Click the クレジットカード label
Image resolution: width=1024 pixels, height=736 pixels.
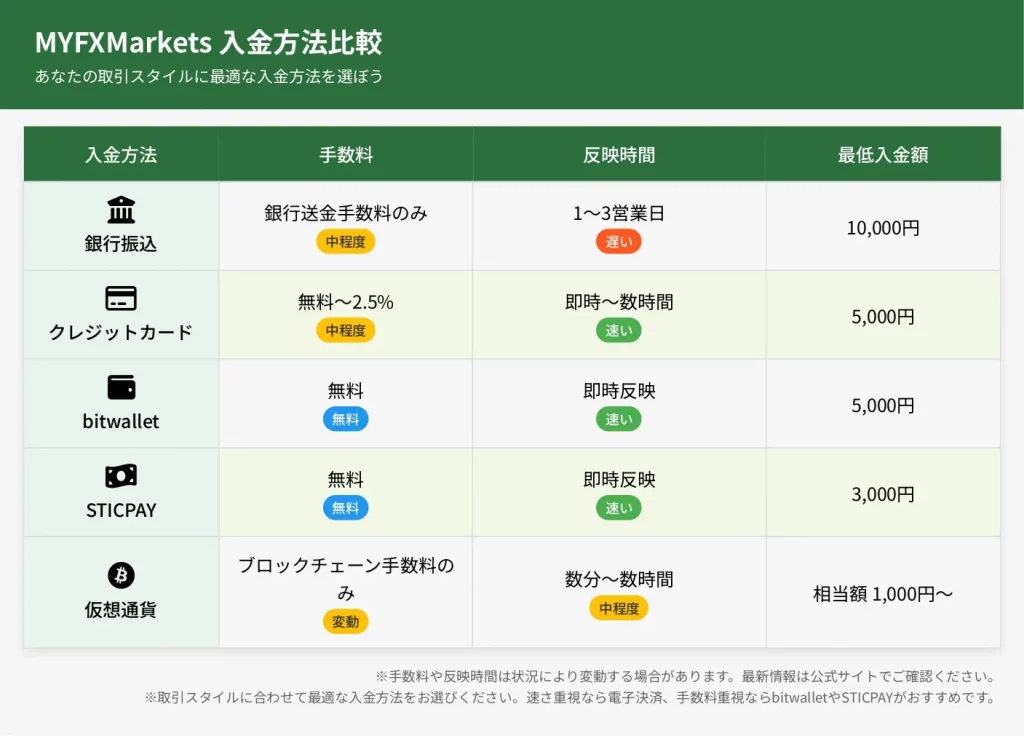pyautogui.click(x=121, y=332)
